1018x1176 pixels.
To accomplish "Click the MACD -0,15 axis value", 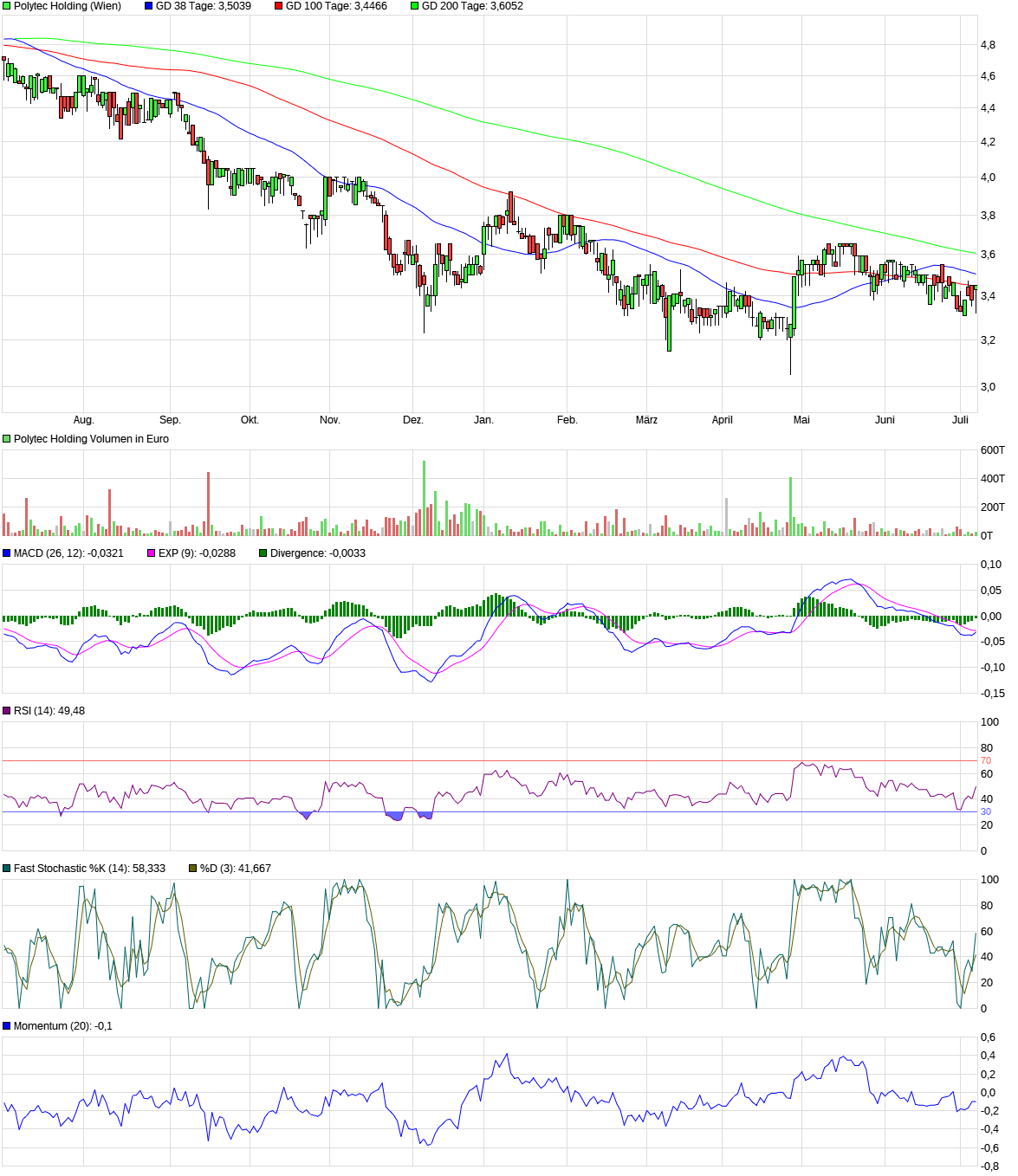I will click(x=993, y=694).
